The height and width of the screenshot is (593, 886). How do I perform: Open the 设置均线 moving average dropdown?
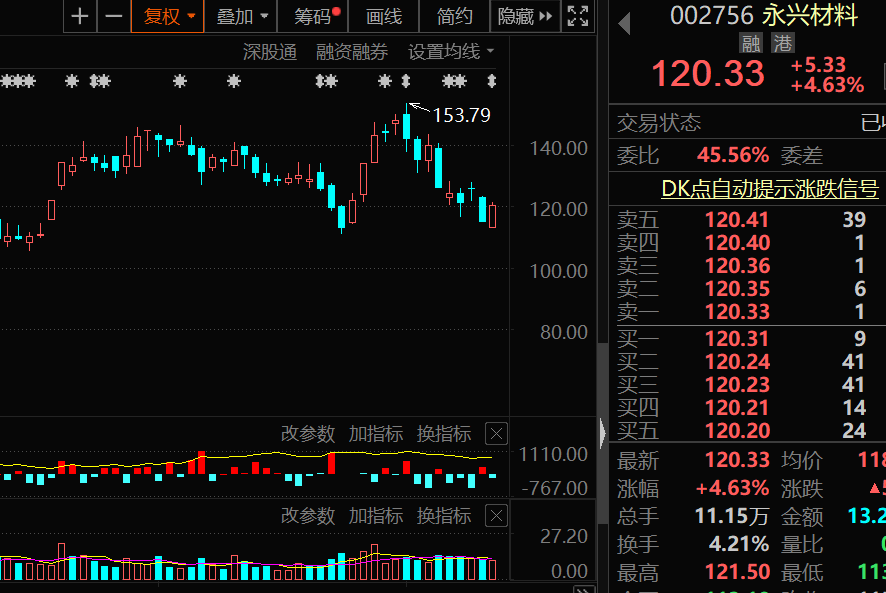pos(451,52)
